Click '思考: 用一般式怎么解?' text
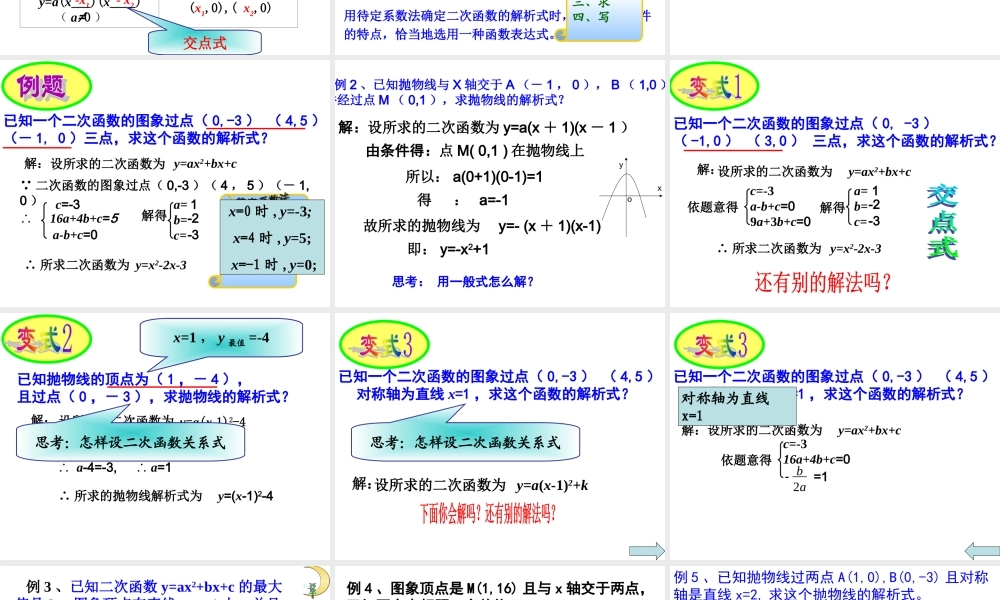Screen dimensions: 1000x600 tap(463, 281)
